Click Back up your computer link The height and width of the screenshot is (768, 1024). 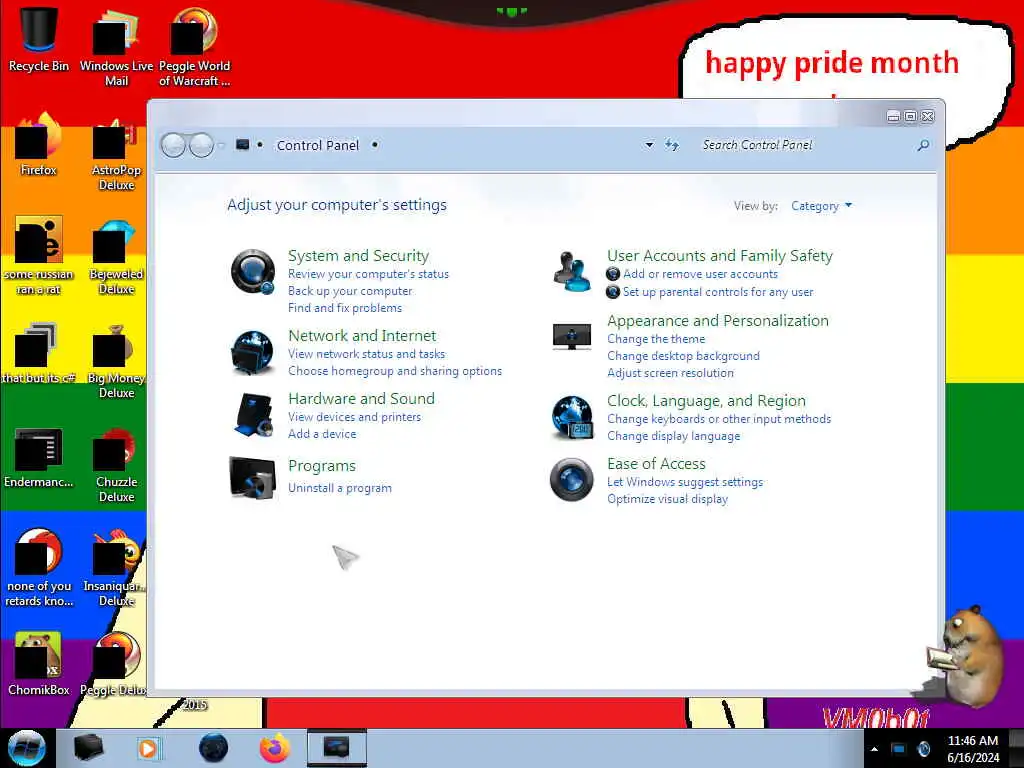[350, 291]
